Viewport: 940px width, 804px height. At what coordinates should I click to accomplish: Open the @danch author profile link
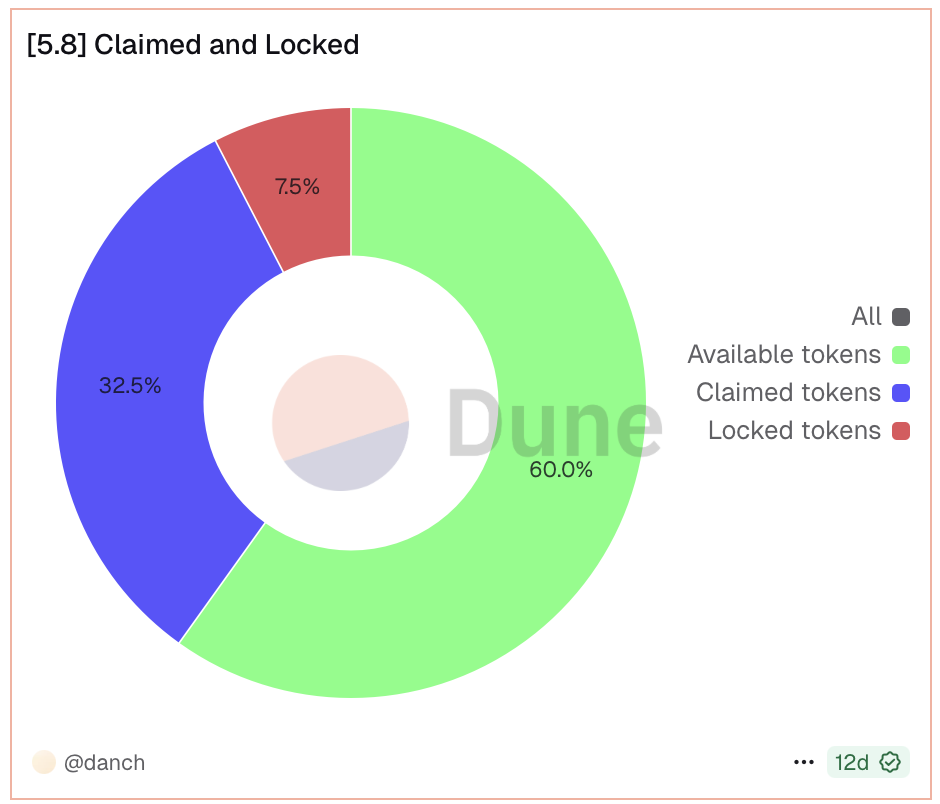click(104, 762)
